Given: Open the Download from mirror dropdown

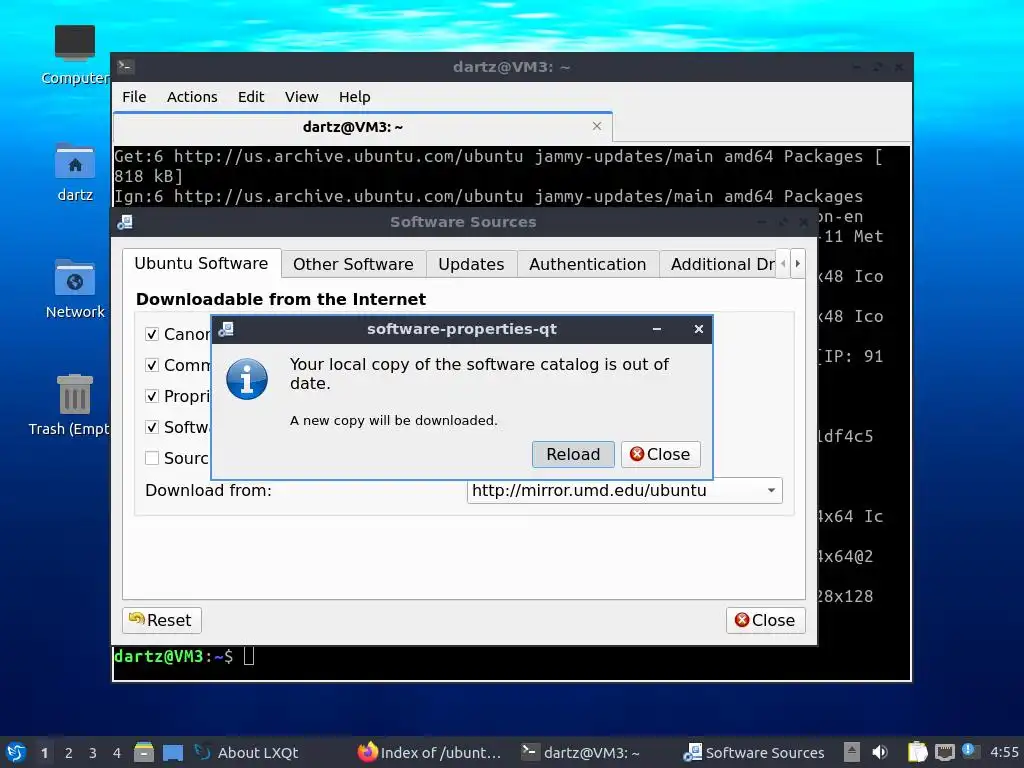Looking at the screenshot, I should coord(624,490).
